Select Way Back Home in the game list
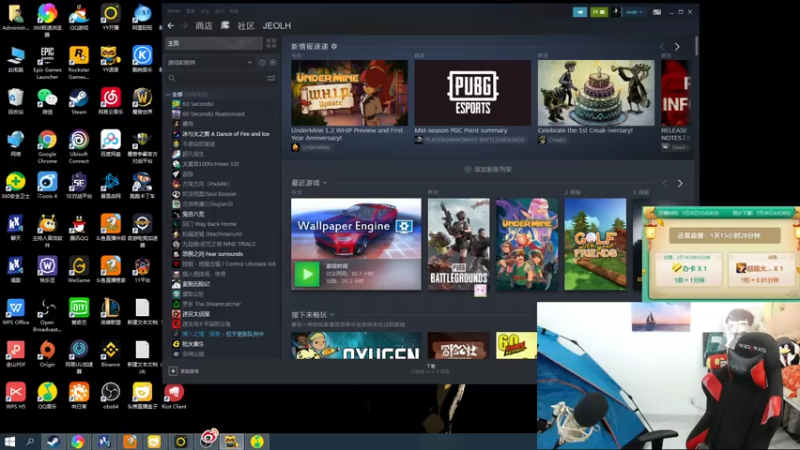800x450 pixels. [x=209, y=224]
